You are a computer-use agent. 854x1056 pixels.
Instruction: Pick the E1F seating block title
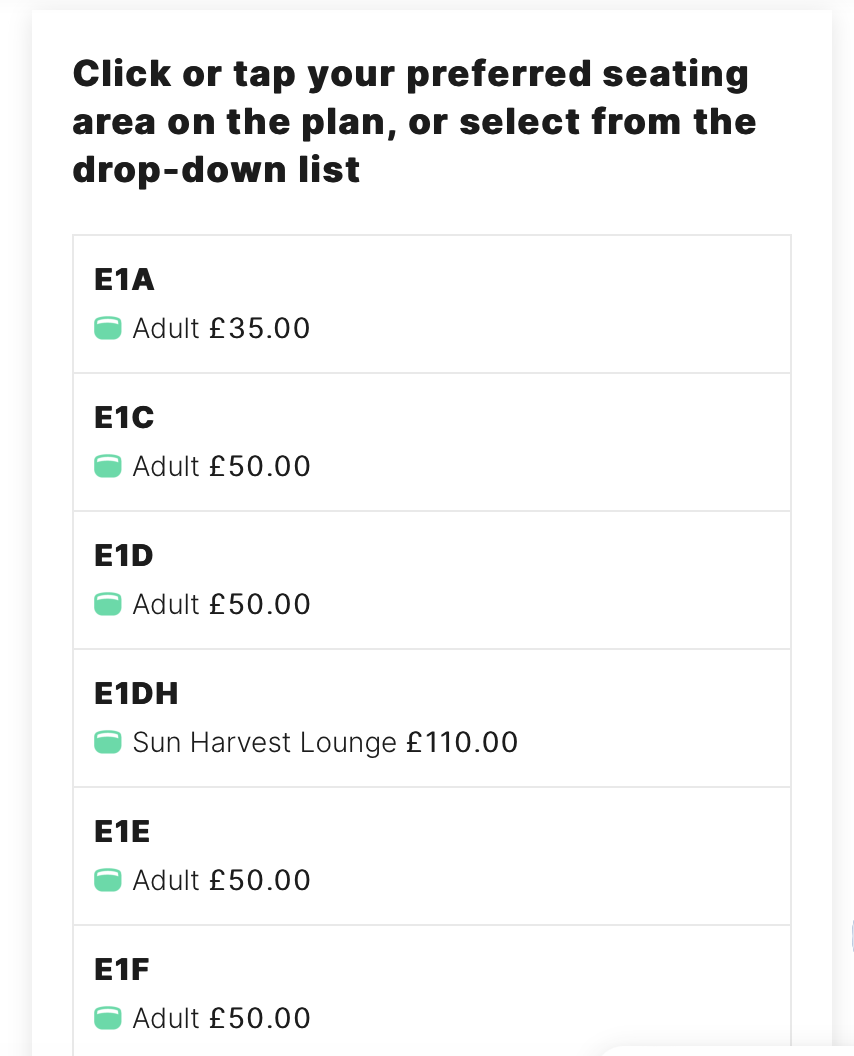pyautogui.click(x=121, y=970)
